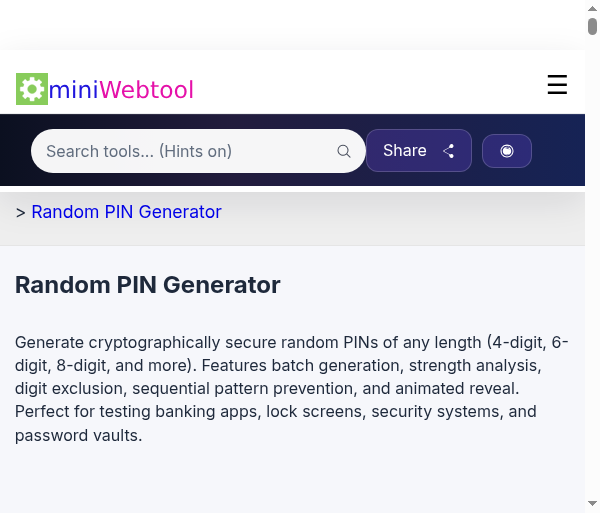Open the Random PIN Generator breadcrumb link
The height and width of the screenshot is (513, 600).
(x=126, y=212)
